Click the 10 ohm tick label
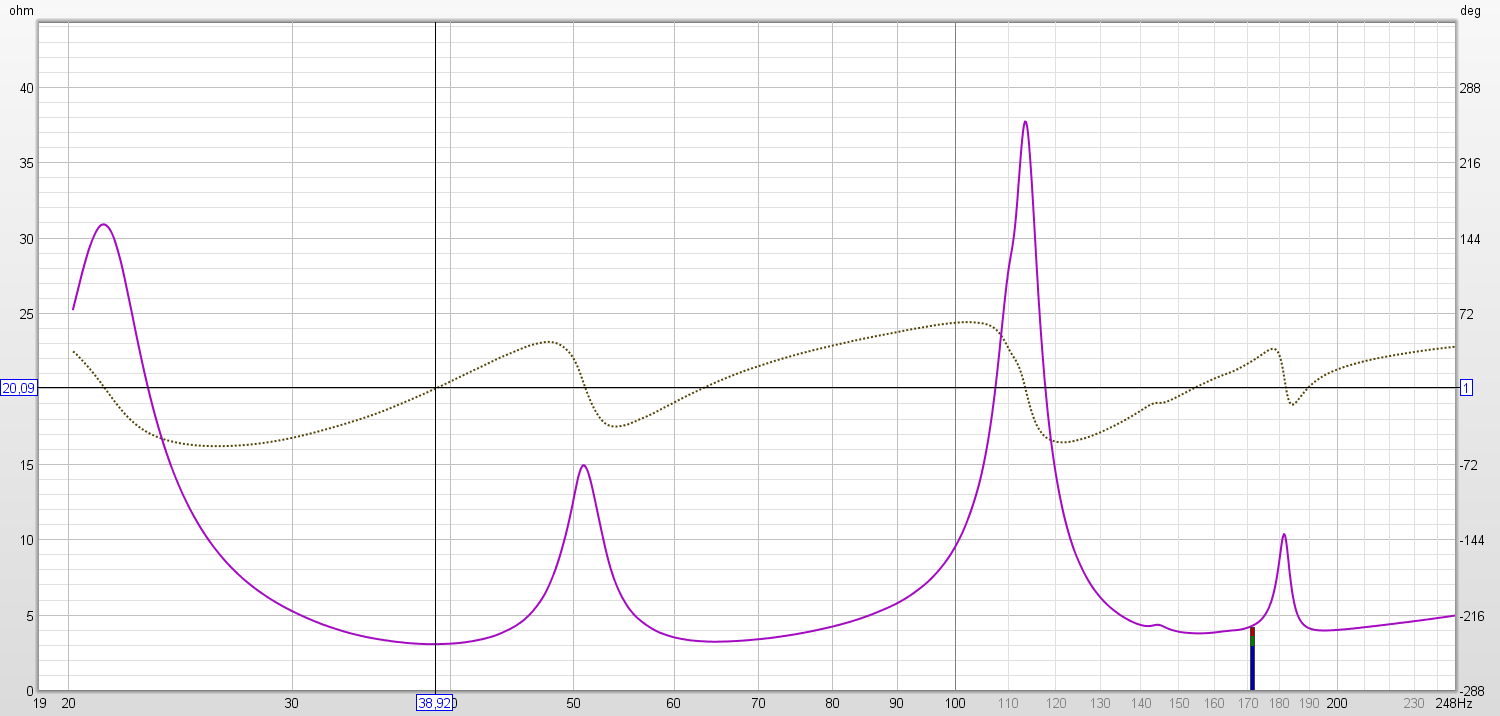Screen dimensions: 1500x716 27,540
